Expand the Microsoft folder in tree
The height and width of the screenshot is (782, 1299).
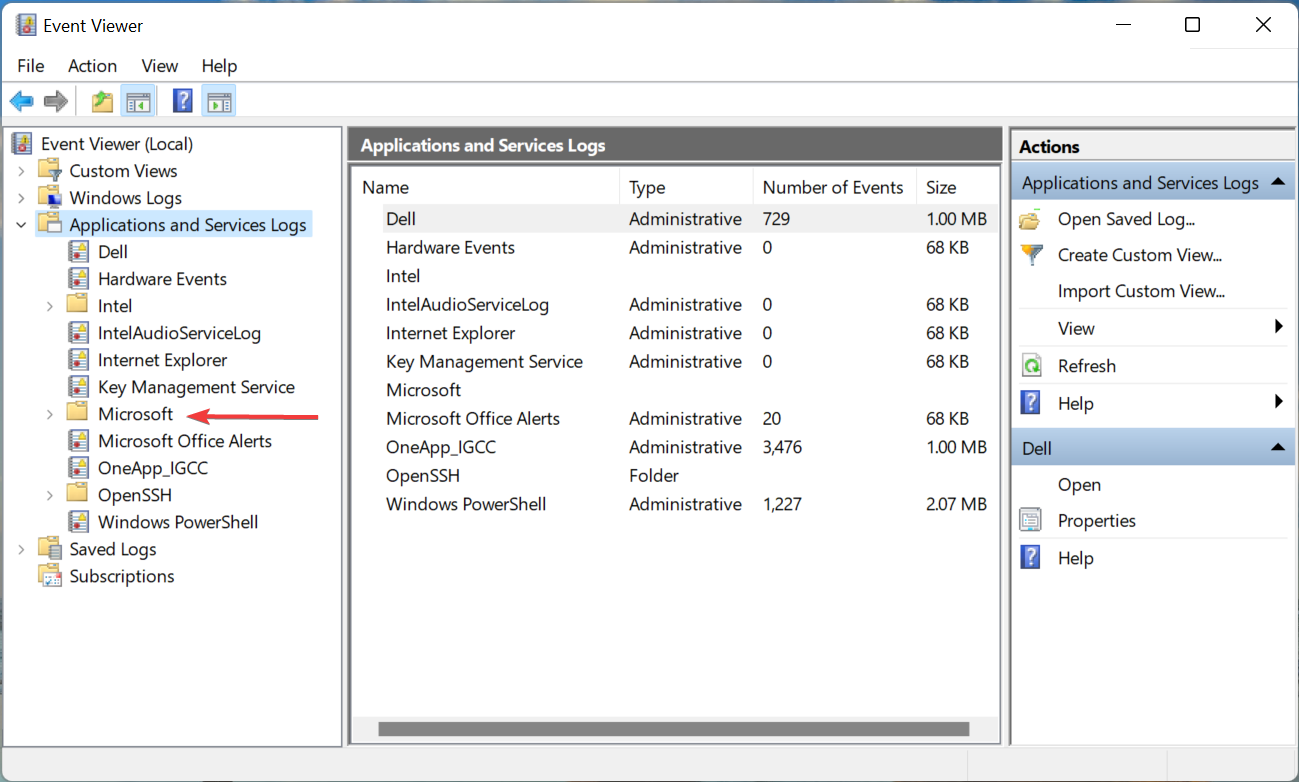point(49,414)
